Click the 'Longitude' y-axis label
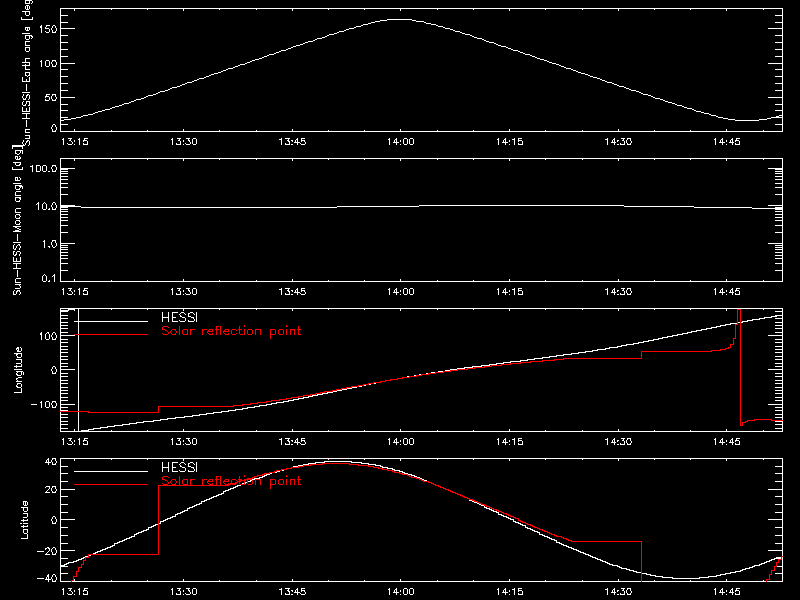 (x=18, y=370)
